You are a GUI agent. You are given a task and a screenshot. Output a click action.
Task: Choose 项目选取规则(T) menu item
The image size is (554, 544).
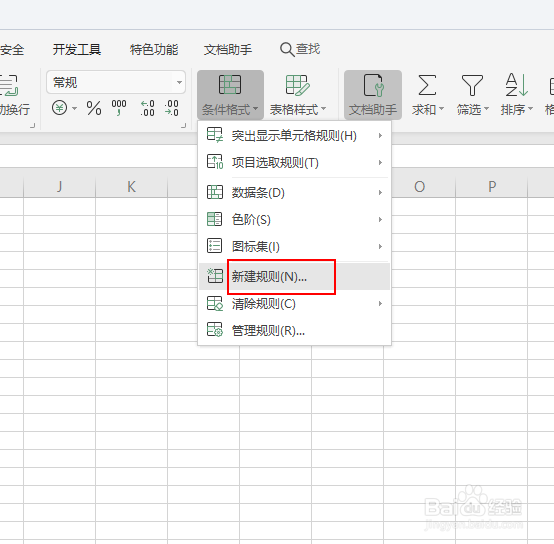click(294, 162)
